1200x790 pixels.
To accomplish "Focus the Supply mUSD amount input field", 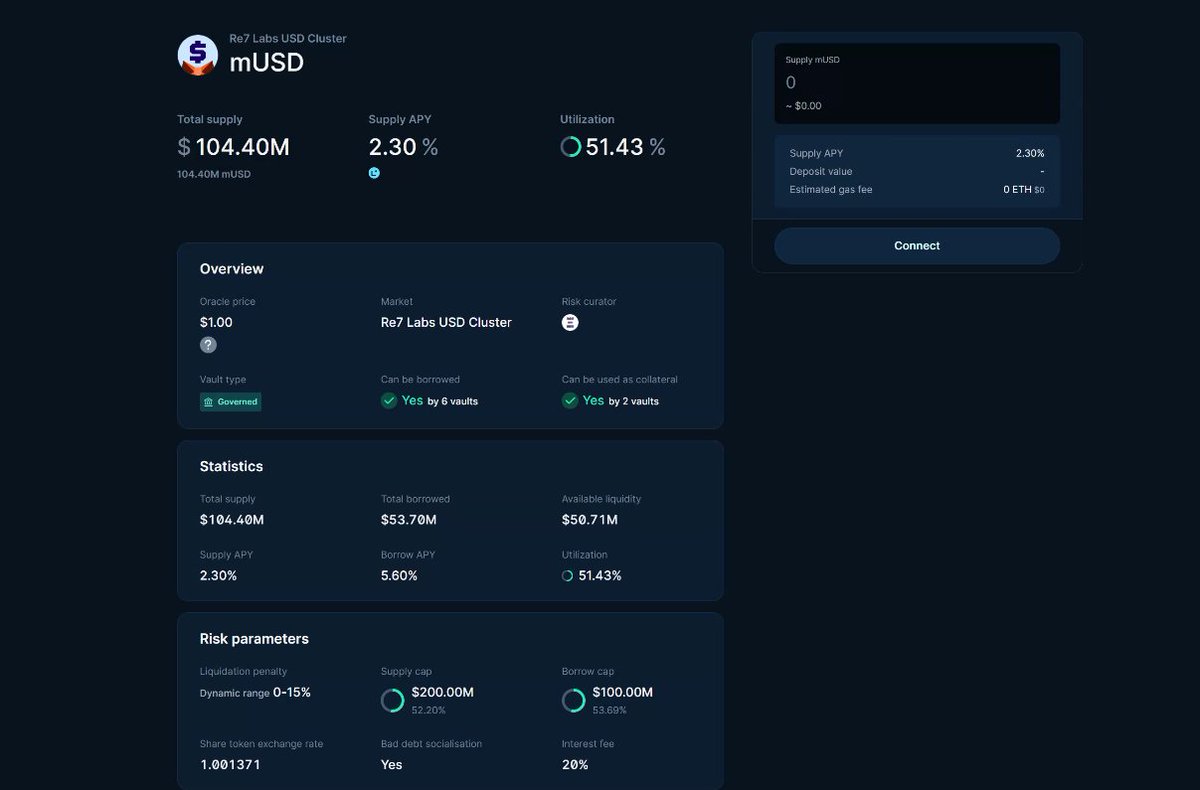I will [917, 83].
